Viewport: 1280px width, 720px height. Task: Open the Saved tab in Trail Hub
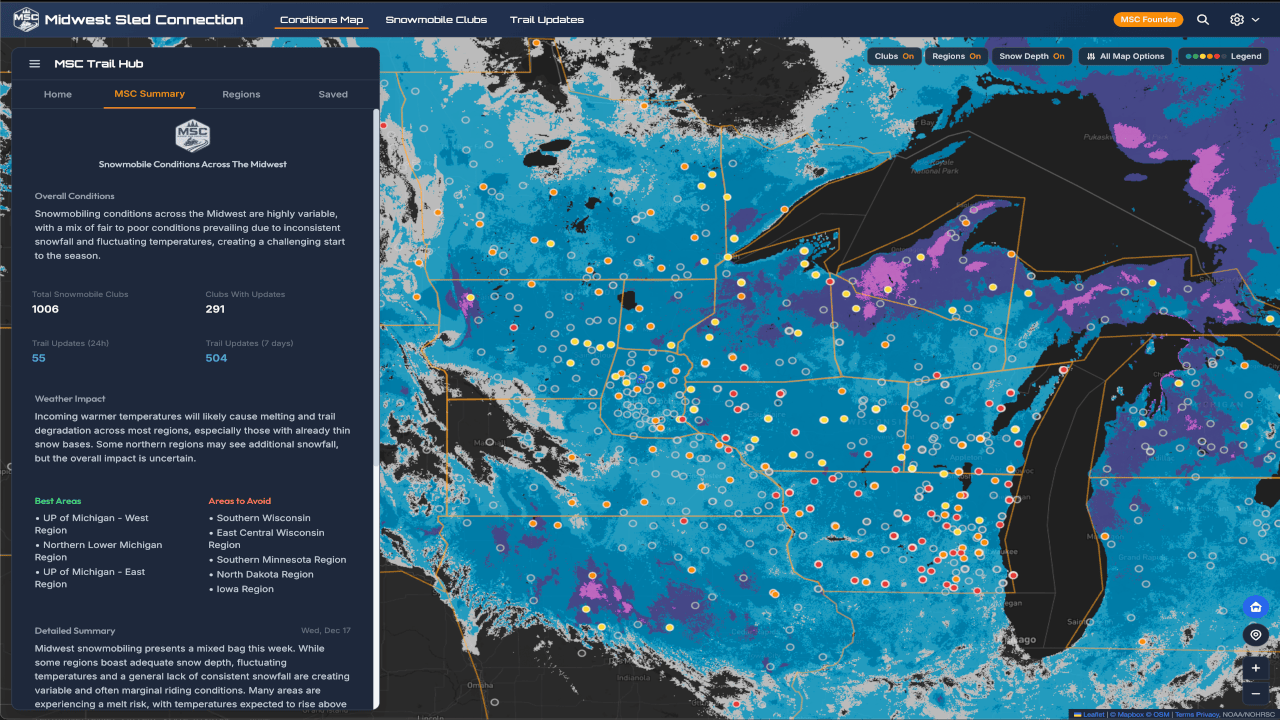coord(333,94)
